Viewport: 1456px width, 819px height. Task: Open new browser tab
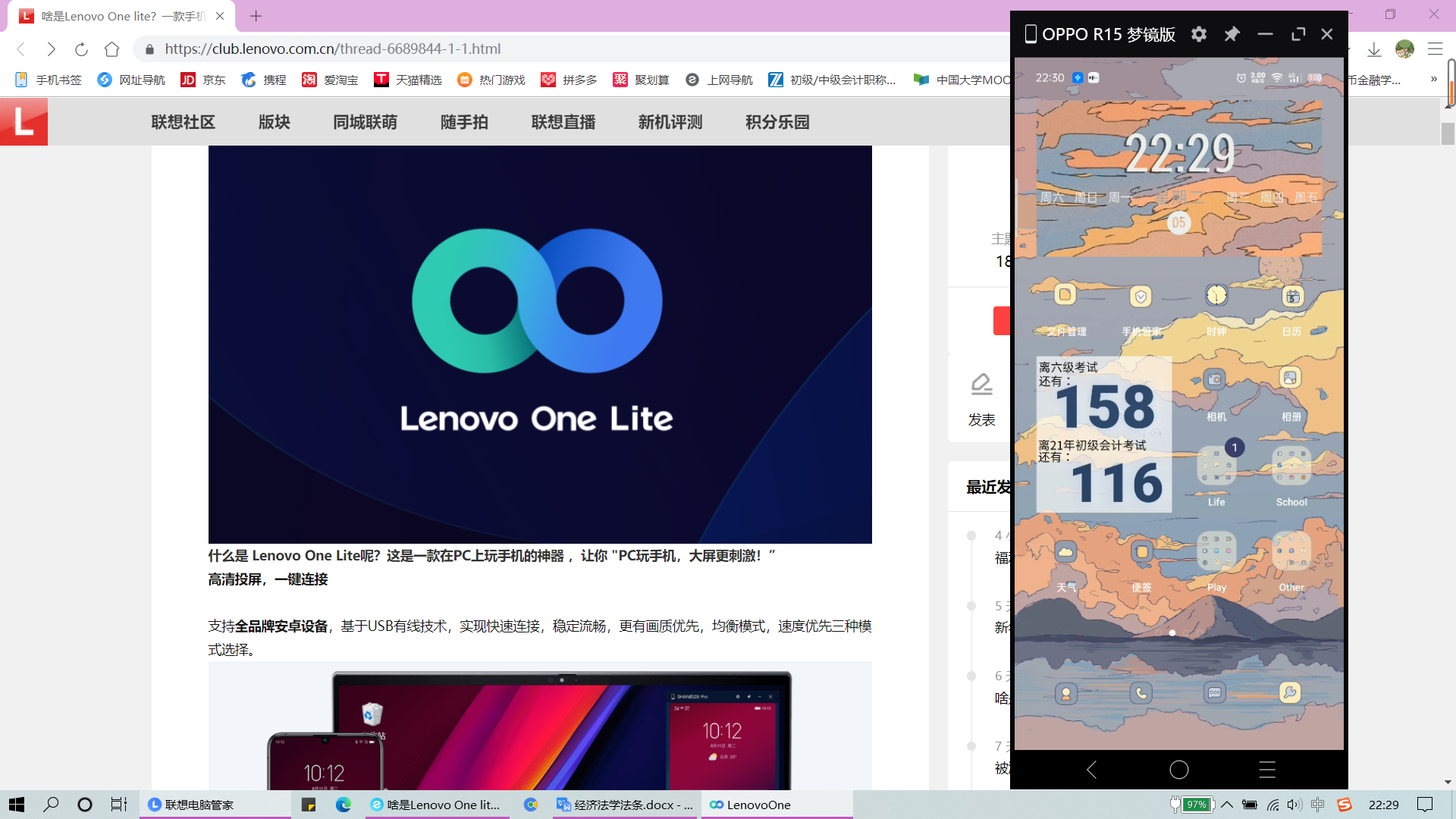256,16
